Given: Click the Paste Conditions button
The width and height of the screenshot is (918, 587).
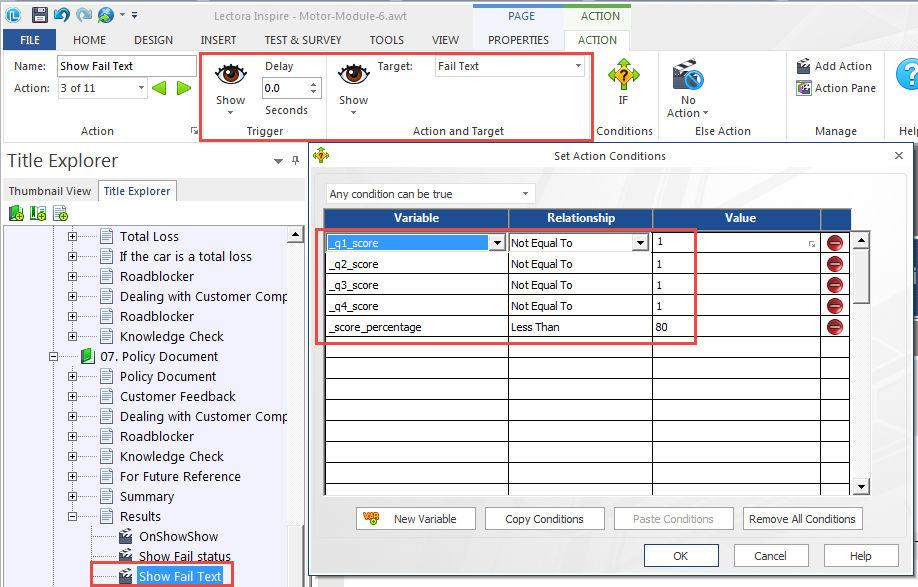Looking at the screenshot, I should click(x=673, y=519).
